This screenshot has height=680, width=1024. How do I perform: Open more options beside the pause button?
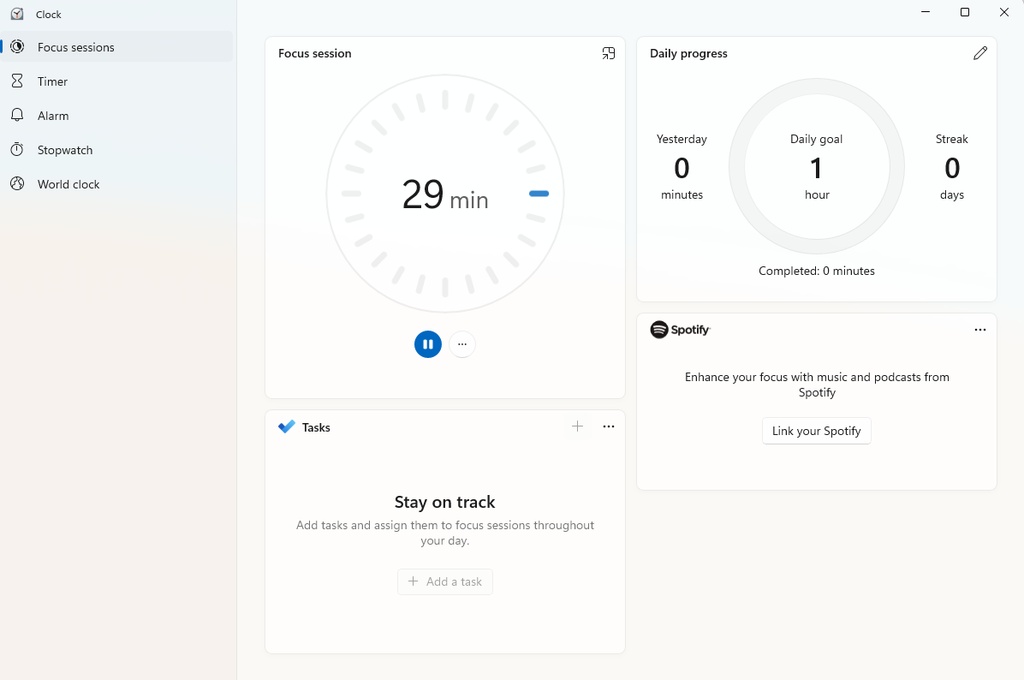[462, 344]
